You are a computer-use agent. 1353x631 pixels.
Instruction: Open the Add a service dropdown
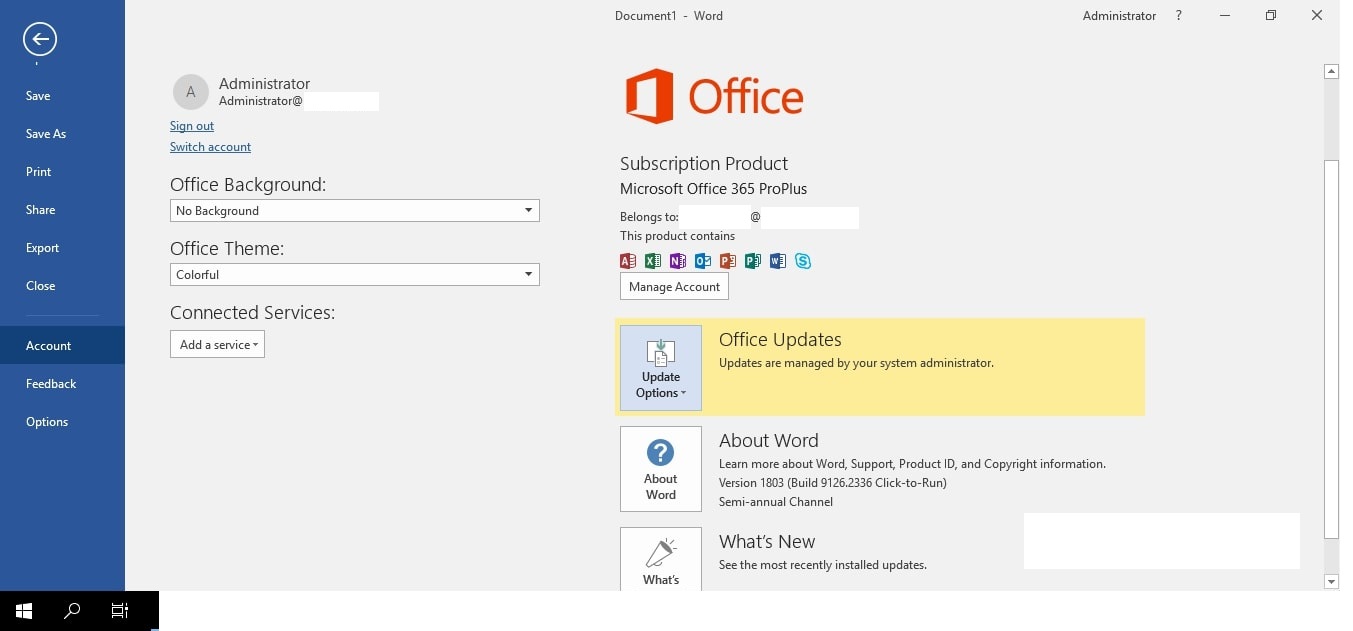tap(217, 344)
